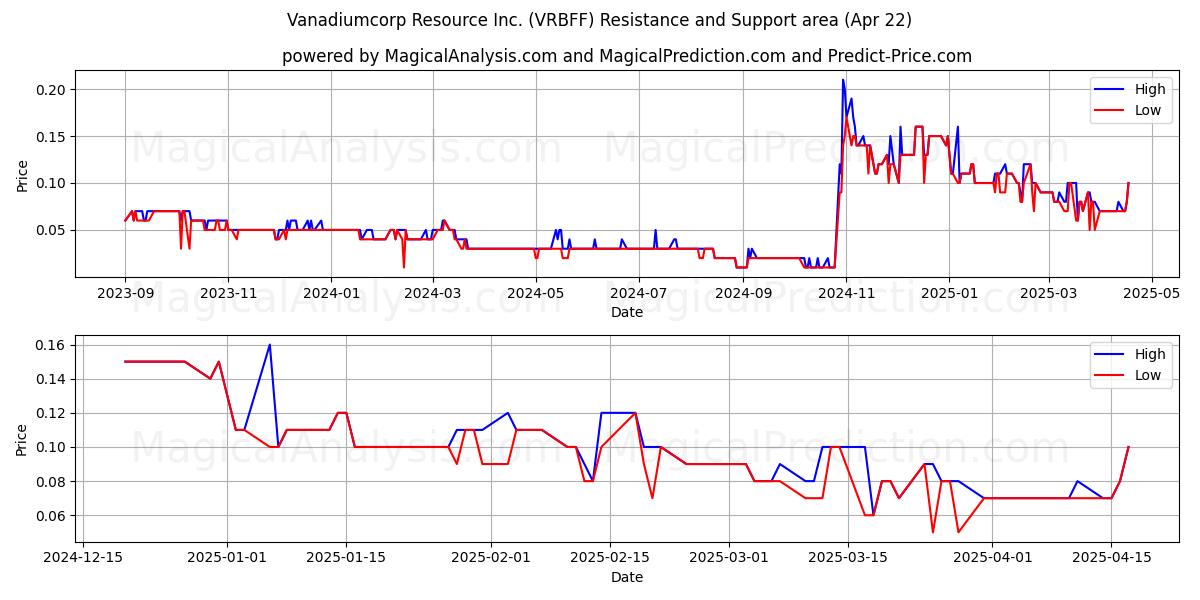Click the 2025-04-01 date tick label
Viewport: 1200px width, 600px height.
click(992, 558)
